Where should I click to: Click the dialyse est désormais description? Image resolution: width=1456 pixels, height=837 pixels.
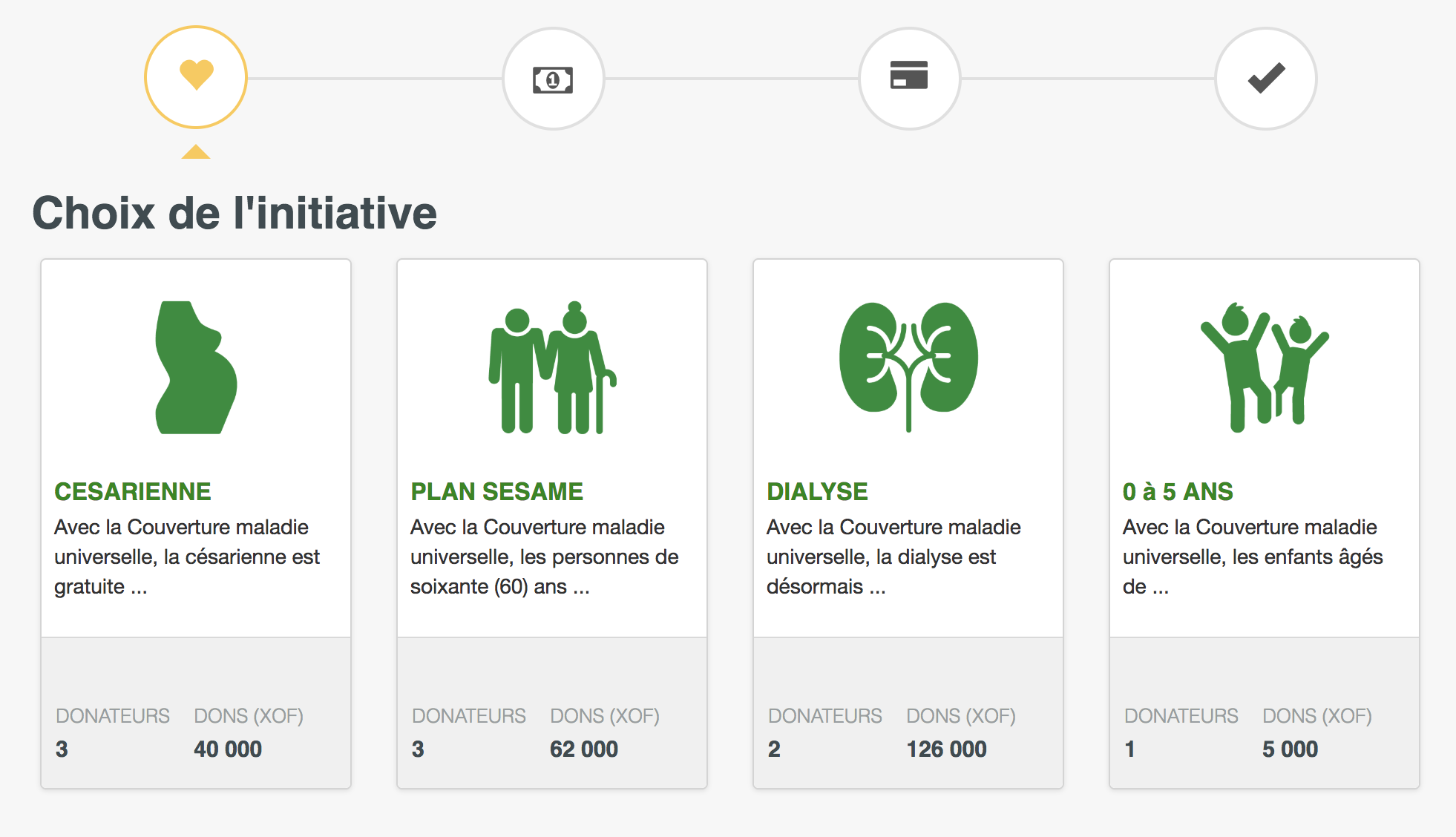pyautogui.click(x=893, y=557)
